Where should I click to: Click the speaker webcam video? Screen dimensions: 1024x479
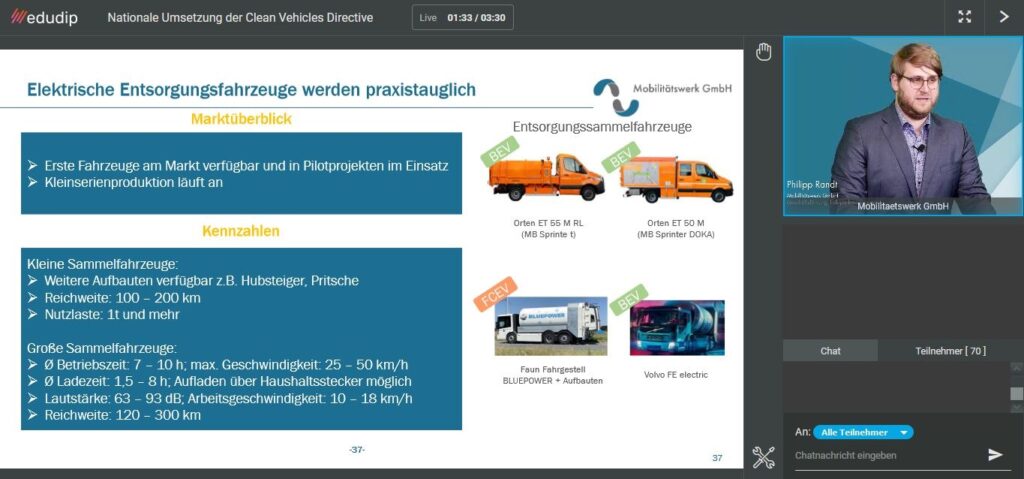[903, 125]
